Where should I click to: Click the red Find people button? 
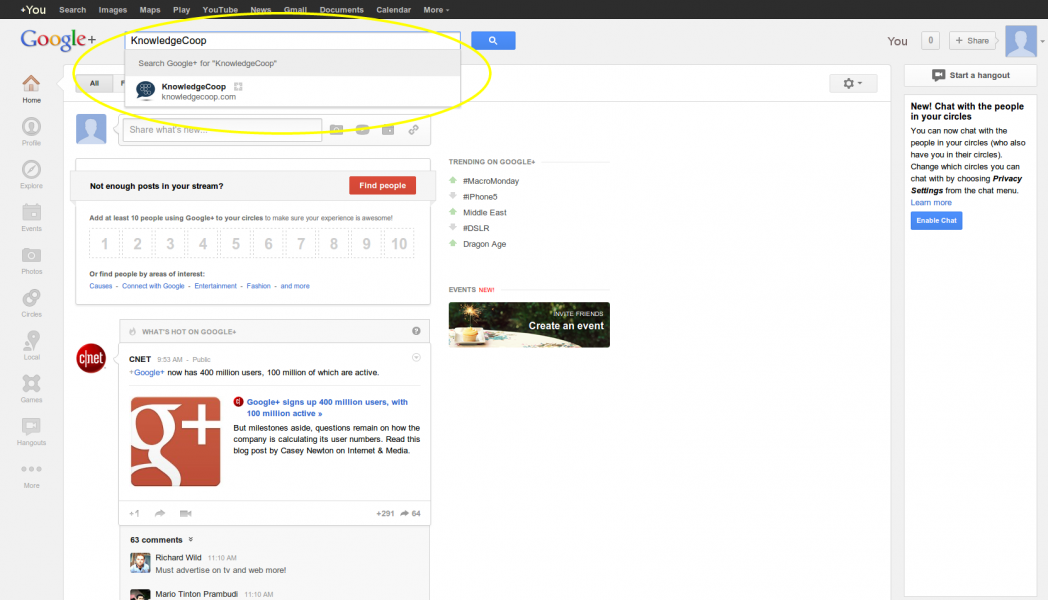[382, 186]
